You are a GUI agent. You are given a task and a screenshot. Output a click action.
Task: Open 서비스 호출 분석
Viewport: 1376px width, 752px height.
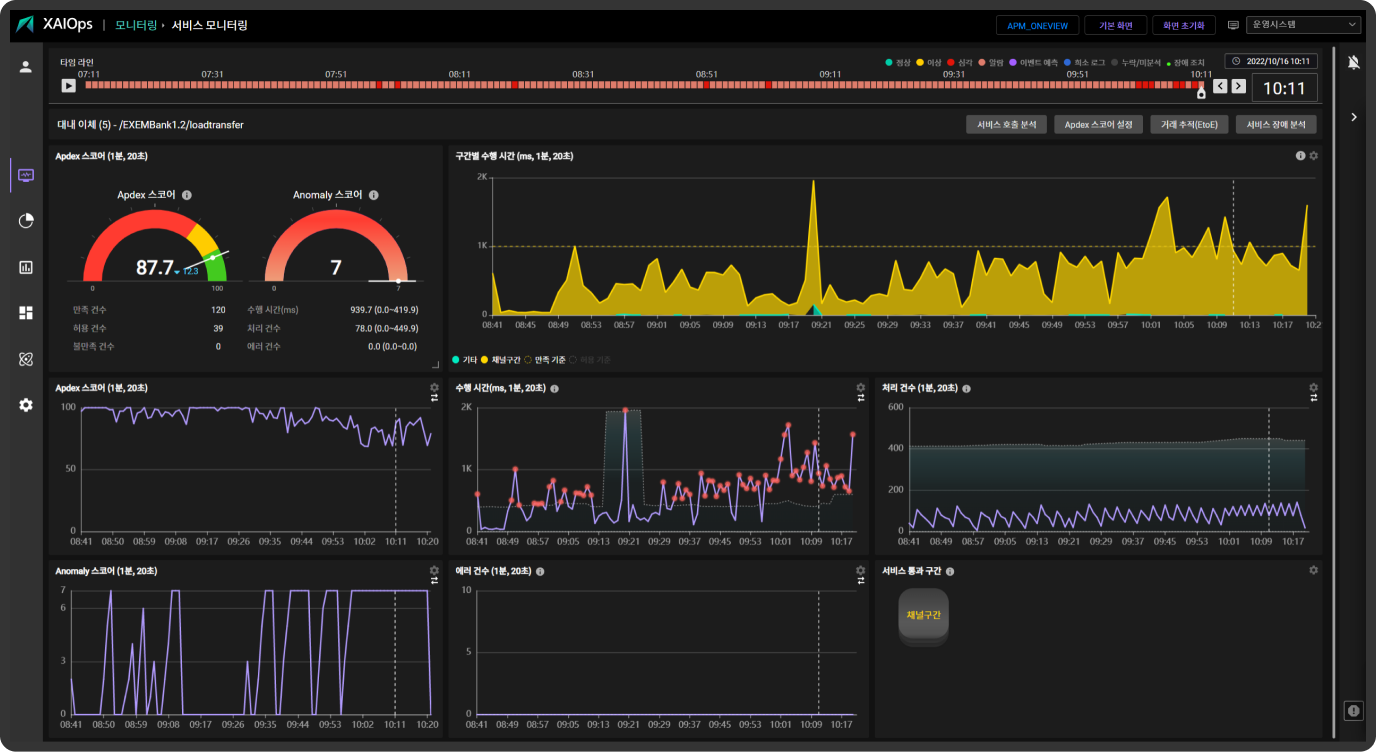(x=1006, y=125)
